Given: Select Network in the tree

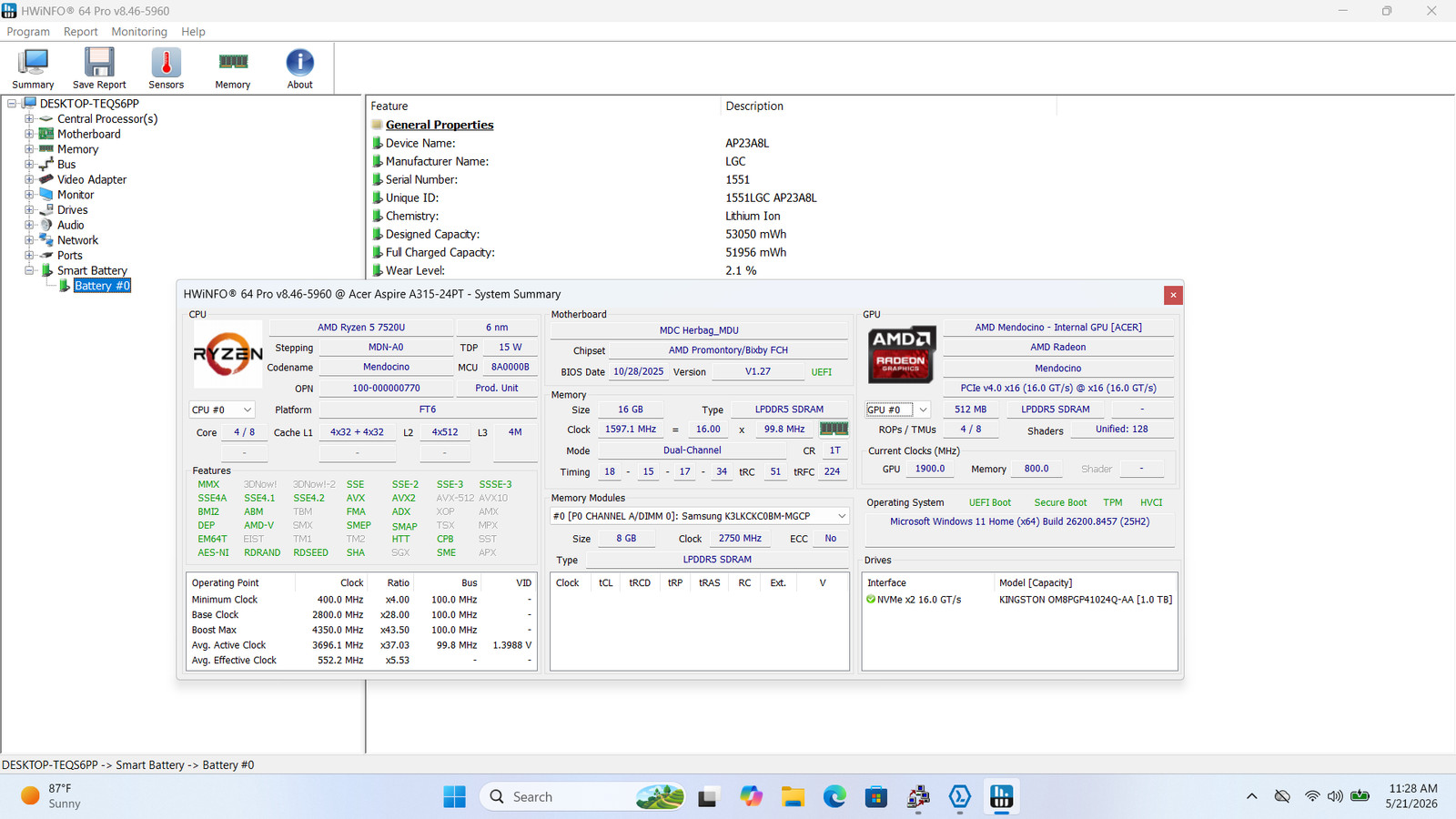Looking at the screenshot, I should pyautogui.click(x=77, y=240).
